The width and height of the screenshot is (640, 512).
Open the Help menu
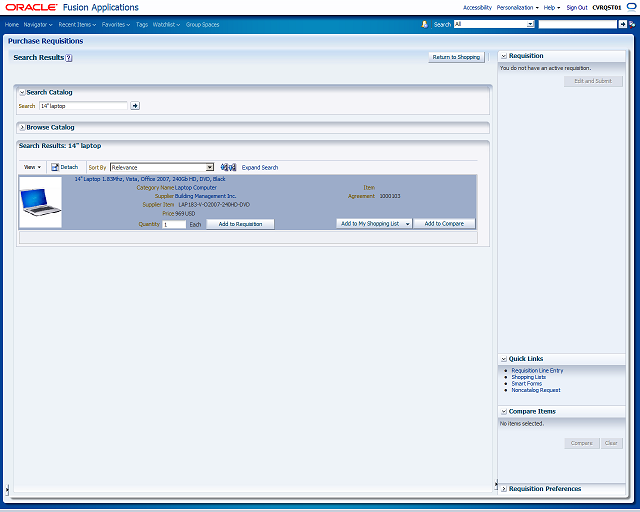[552, 7]
